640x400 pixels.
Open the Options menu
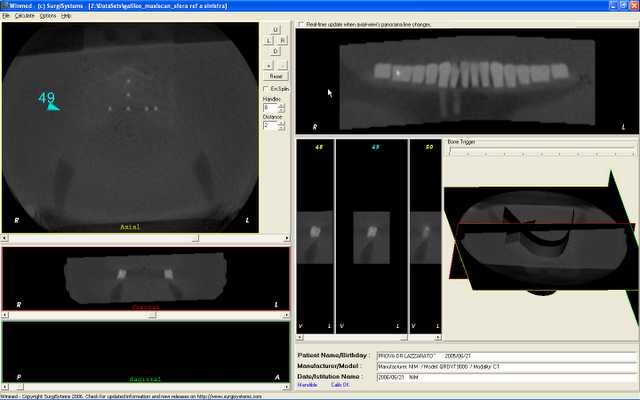(x=48, y=16)
